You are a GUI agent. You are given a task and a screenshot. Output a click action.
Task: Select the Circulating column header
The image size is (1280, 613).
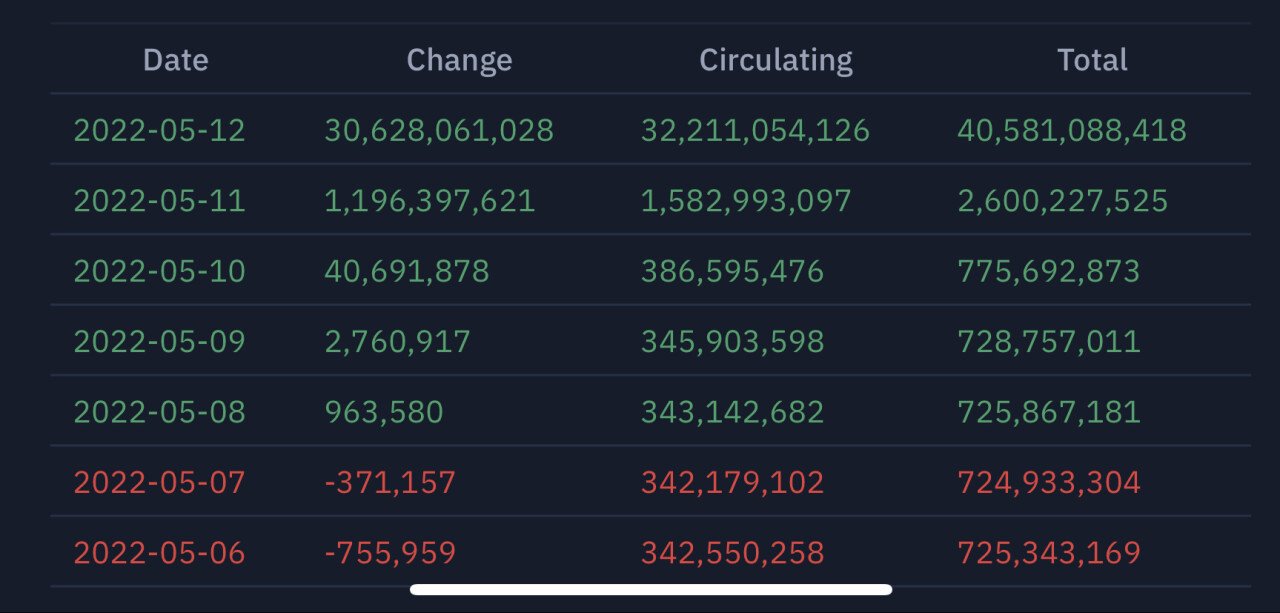[x=776, y=60]
